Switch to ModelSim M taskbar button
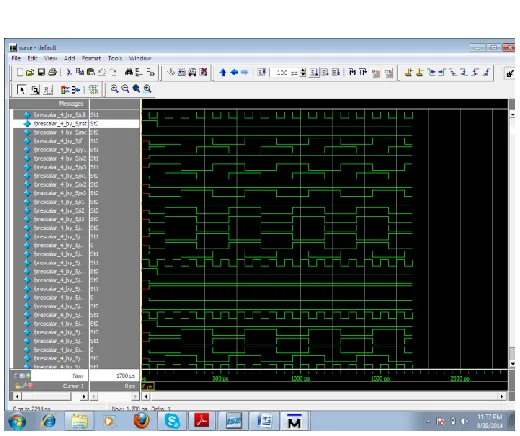 point(294,421)
